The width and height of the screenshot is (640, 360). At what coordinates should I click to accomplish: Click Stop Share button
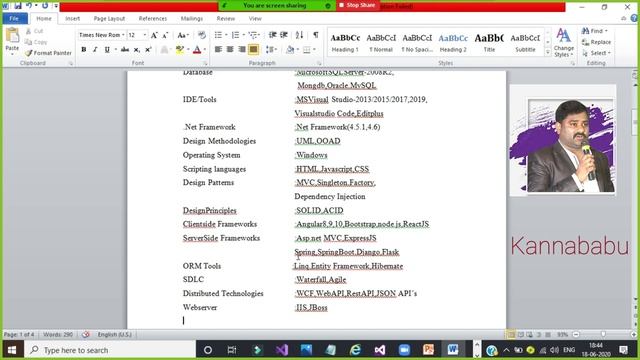(357, 5)
